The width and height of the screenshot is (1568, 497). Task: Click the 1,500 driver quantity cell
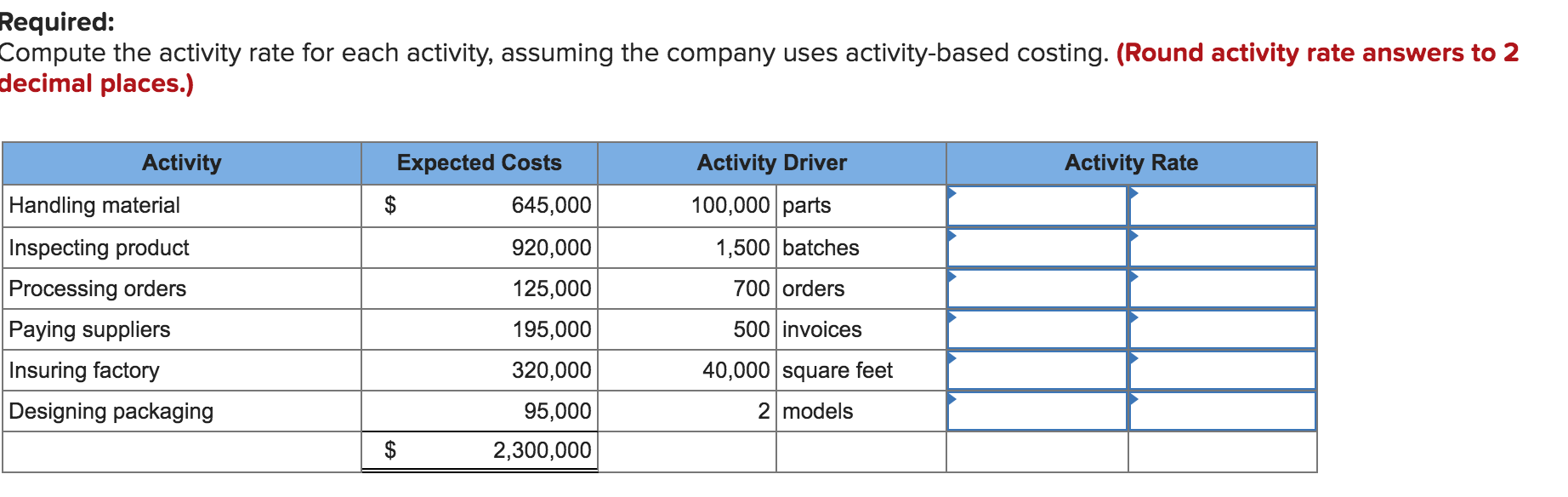pyautogui.click(x=687, y=248)
